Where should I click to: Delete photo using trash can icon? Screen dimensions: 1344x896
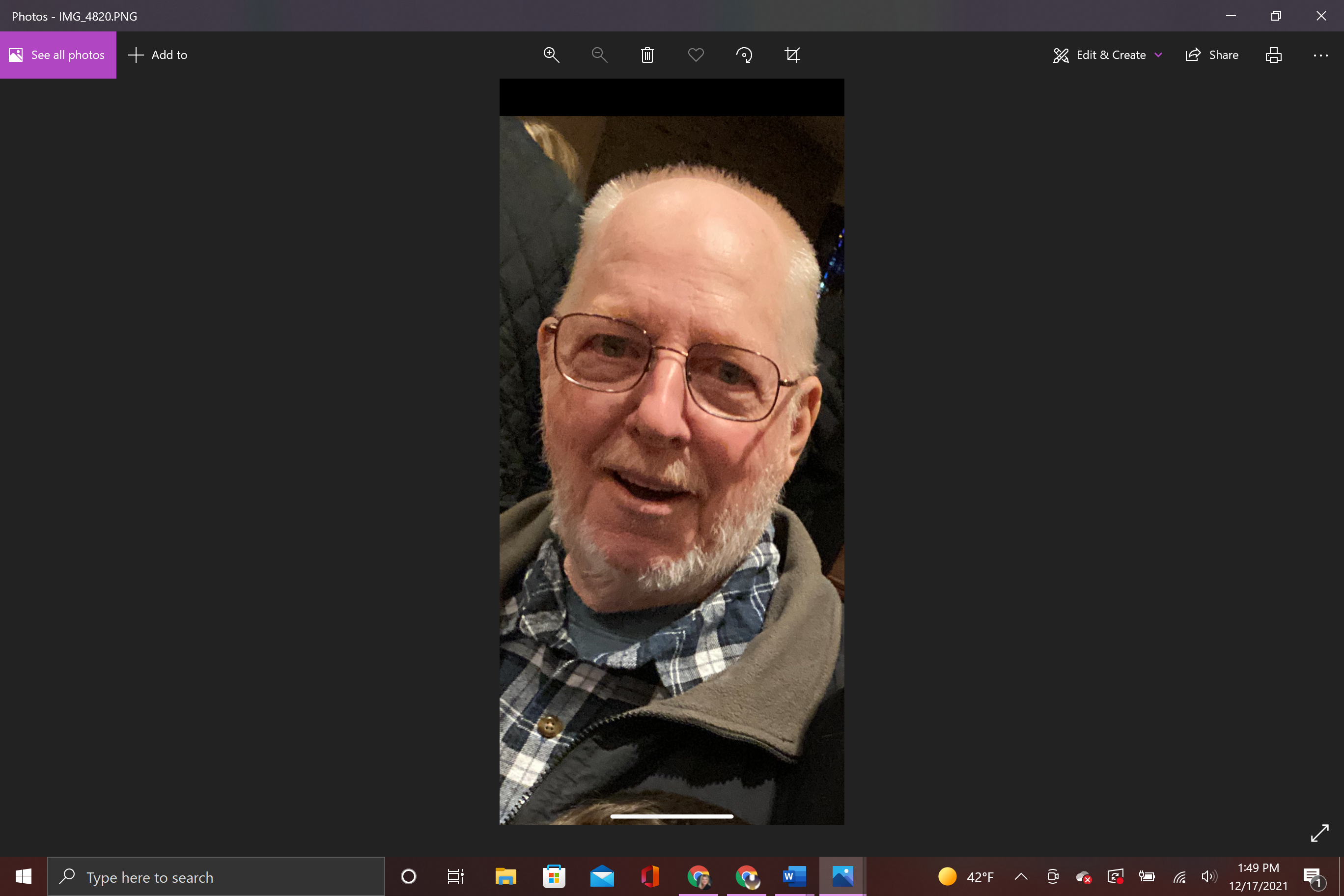pyautogui.click(x=647, y=55)
